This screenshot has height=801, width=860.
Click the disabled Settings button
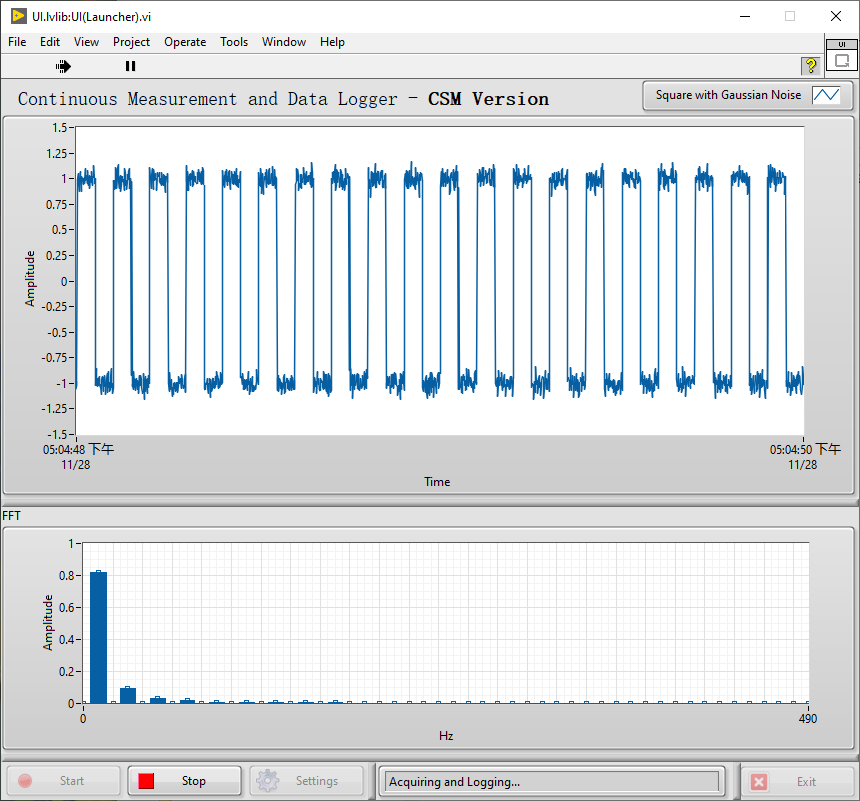[306, 781]
